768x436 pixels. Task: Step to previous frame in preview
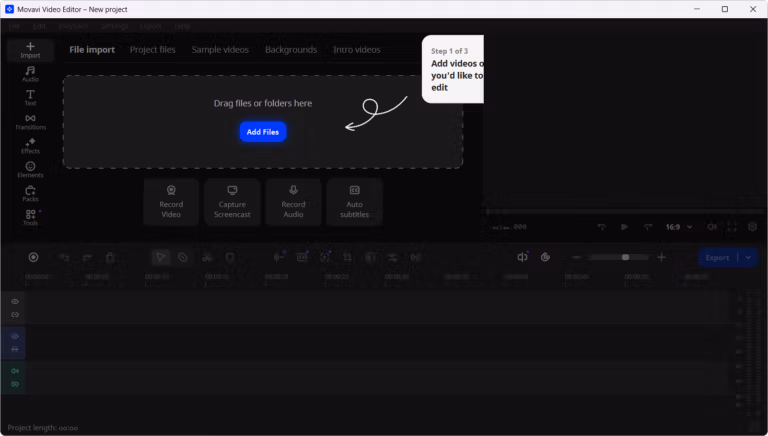[x=601, y=227]
